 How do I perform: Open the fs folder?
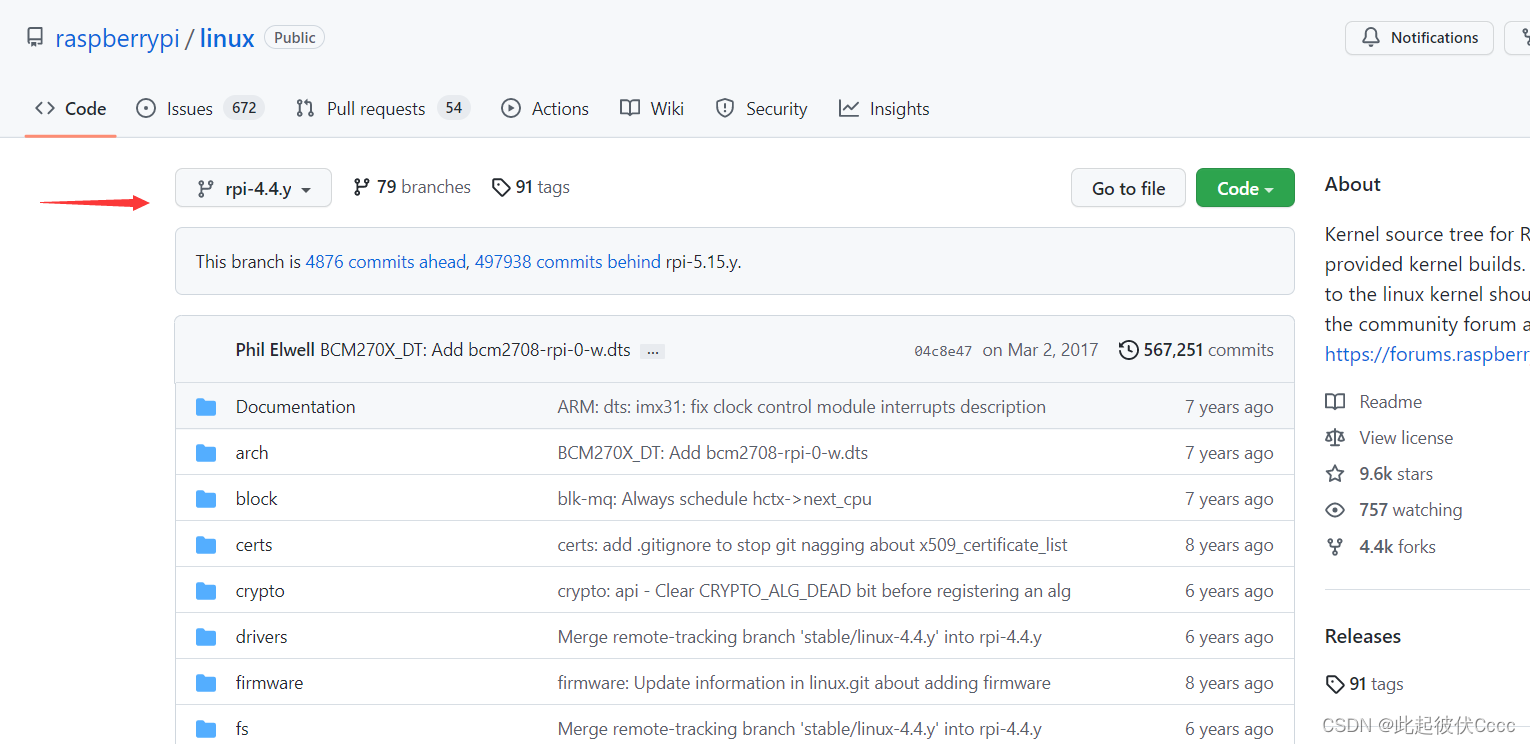[x=242, y=729]
